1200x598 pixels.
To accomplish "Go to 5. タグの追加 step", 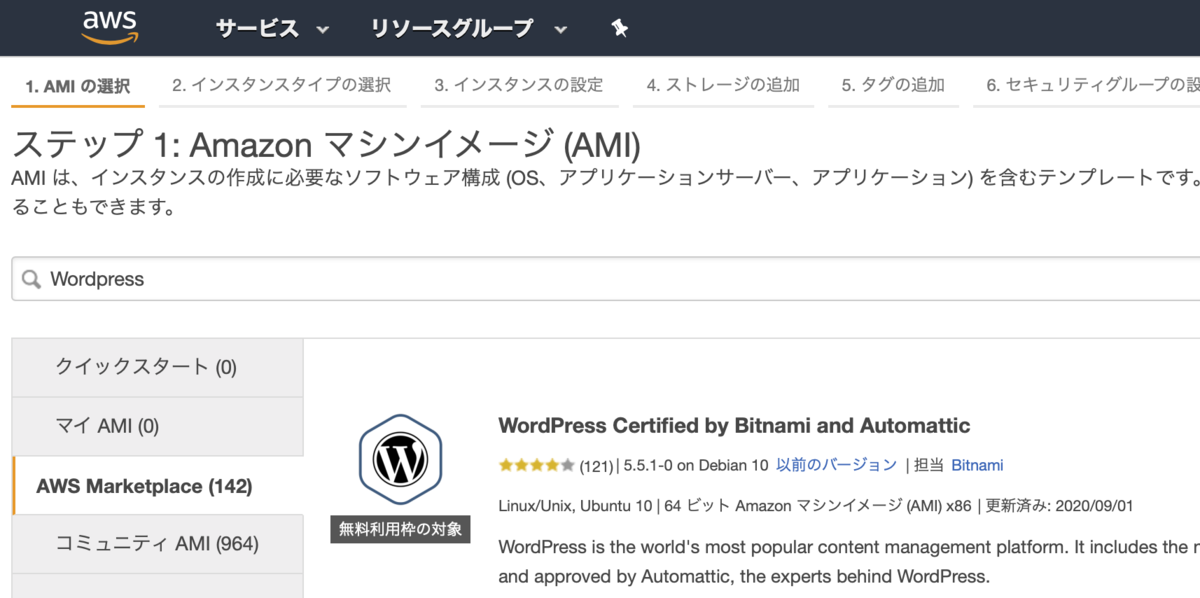I will 892,86.
